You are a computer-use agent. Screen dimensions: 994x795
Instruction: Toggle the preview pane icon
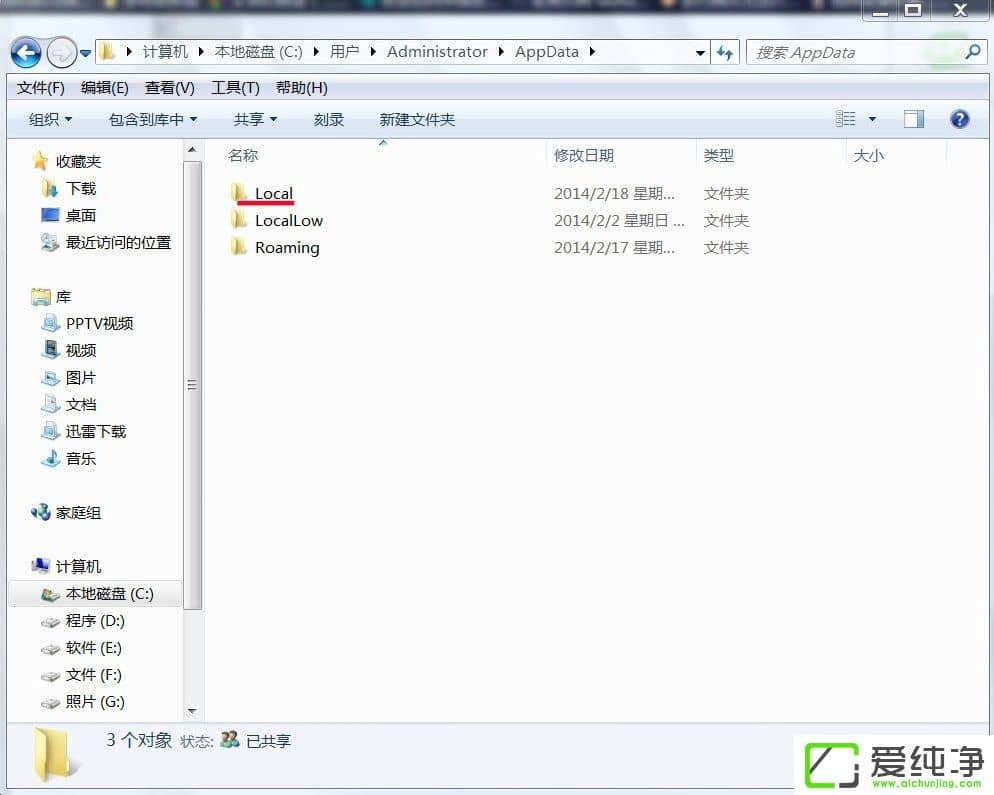[x=913, y=119]
